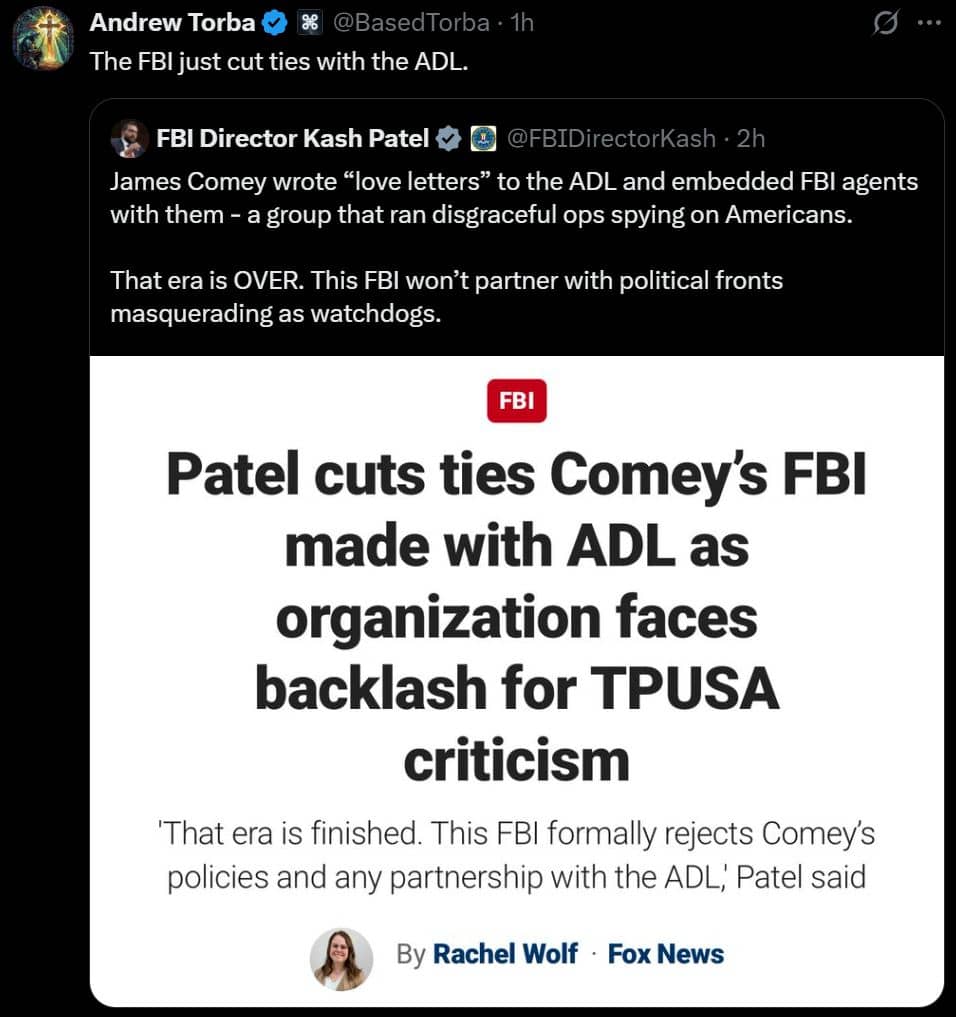The height and width of the screenshot is (1017, 956).
Task: Open the Rachel Wolf author link
Action: [504, 954]
